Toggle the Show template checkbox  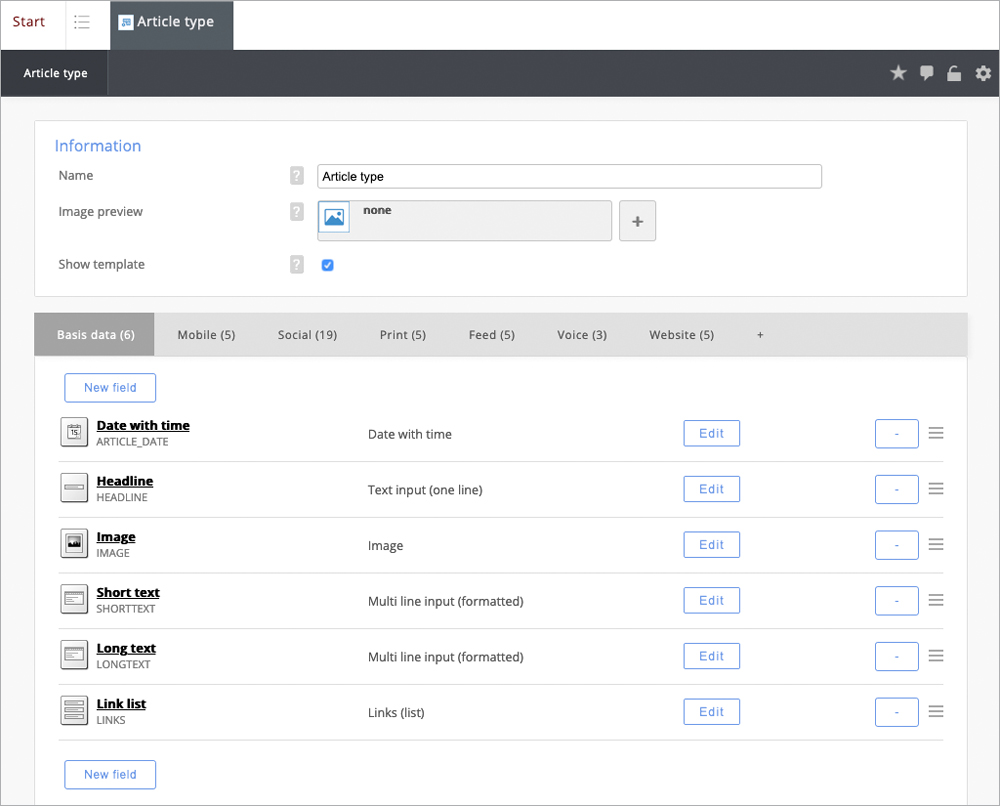(x=327, y=265)
